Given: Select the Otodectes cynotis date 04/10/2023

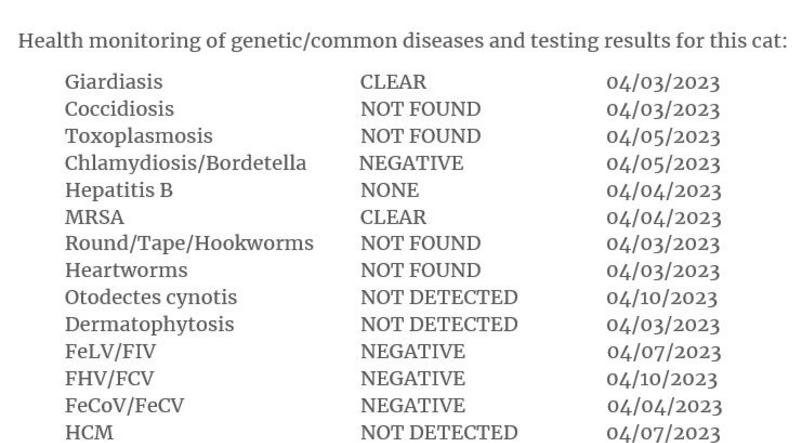Looking at the screenshot, I should [x=662, y=298].
